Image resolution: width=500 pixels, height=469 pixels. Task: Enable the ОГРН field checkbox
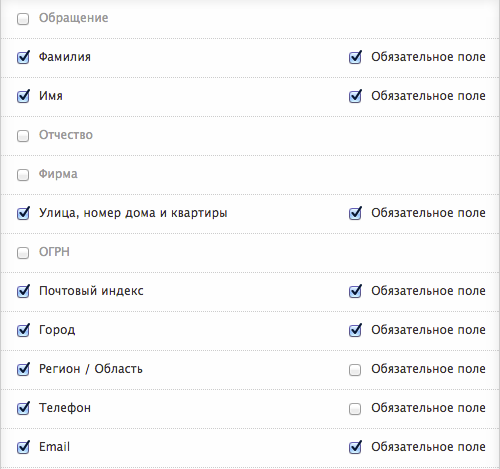coord(23,253)
